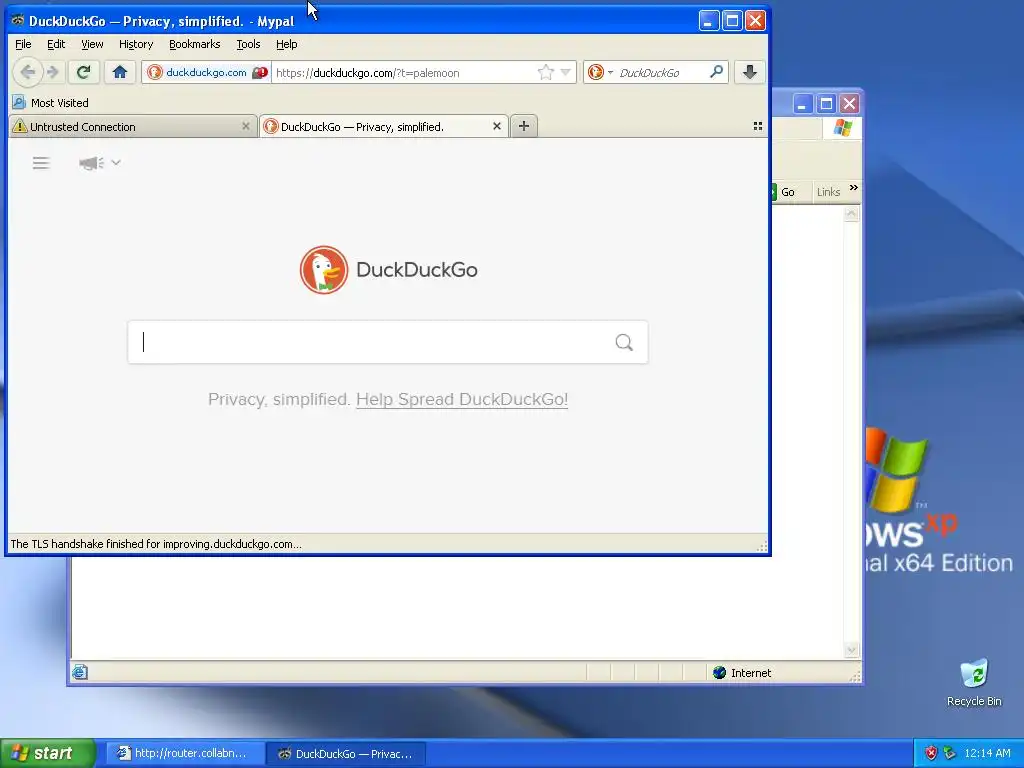Expand the chevron next to the megaphone
1024x768 pixels.
coord(116,162)
